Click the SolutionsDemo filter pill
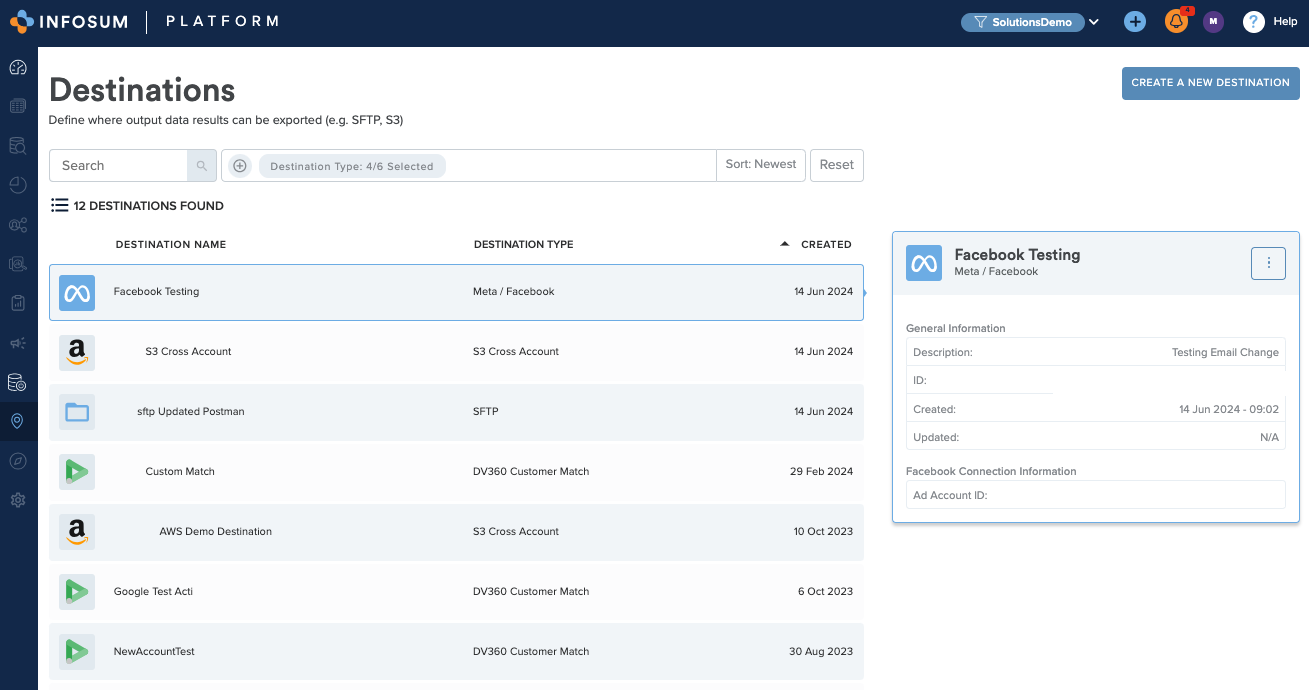 click(1022, 22)
